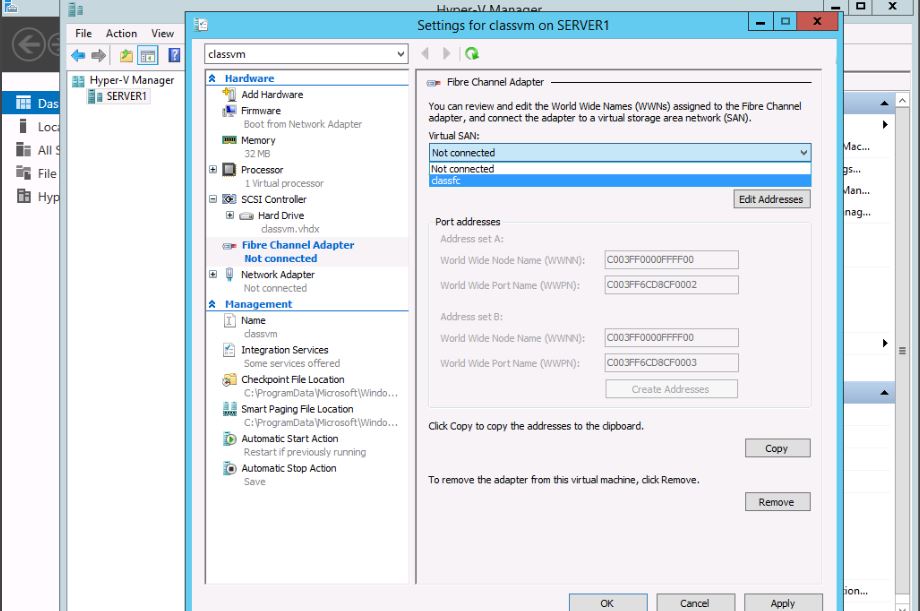
Task: Click the SCSI Controller icon
Action: click(x=229, y=200)
